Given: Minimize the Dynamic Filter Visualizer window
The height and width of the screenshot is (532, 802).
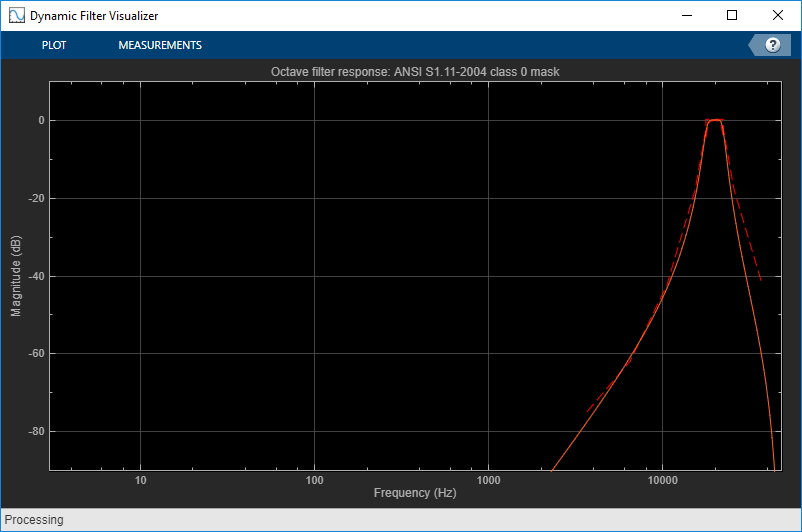Looking at the screenshot, I should coord(687,15).
